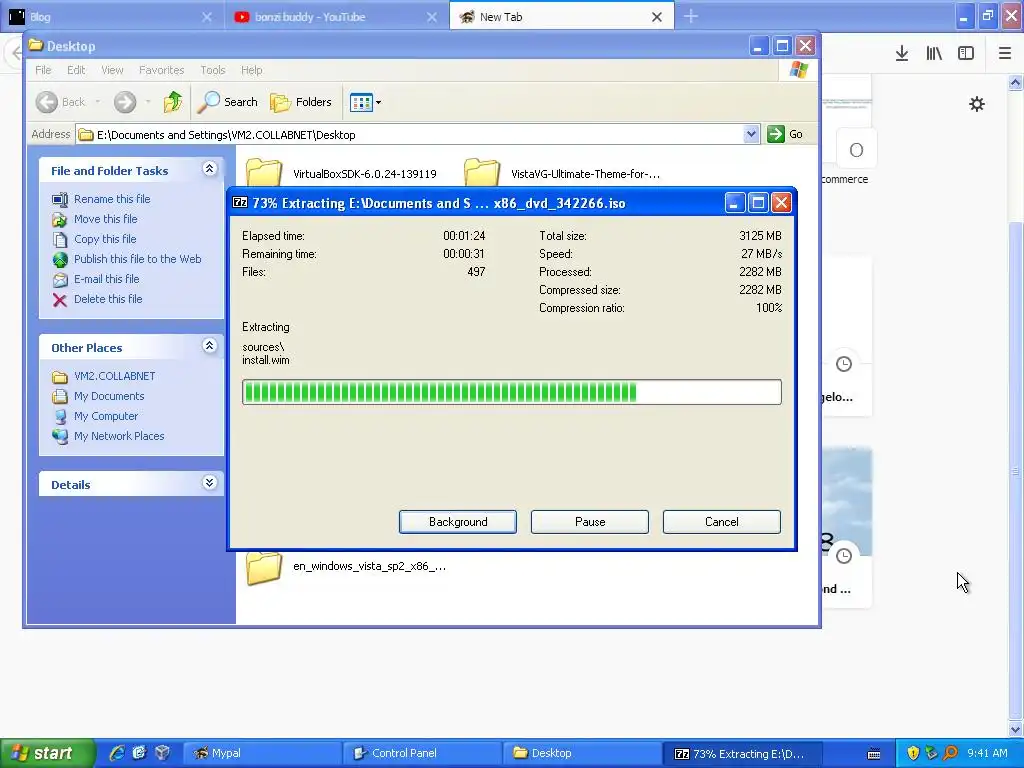Switch to the bonzi buddy YouTube tab

(336, 17)
